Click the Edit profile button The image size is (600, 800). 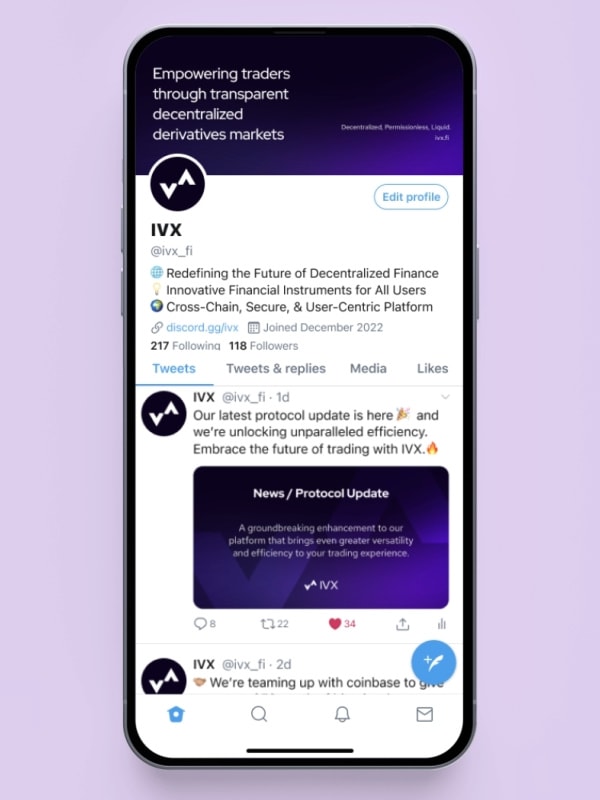[x=411, y=197]
